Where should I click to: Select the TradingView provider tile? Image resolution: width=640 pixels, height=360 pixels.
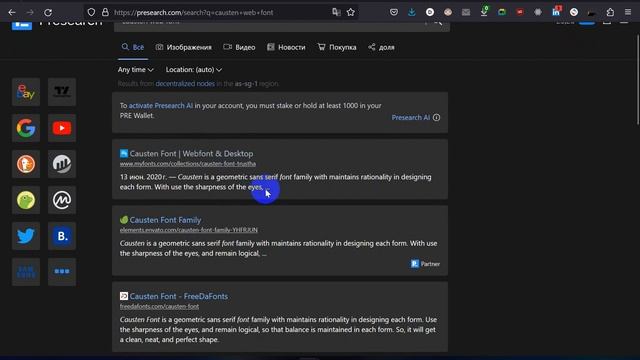pyautogui.click(x=62, y=92)
